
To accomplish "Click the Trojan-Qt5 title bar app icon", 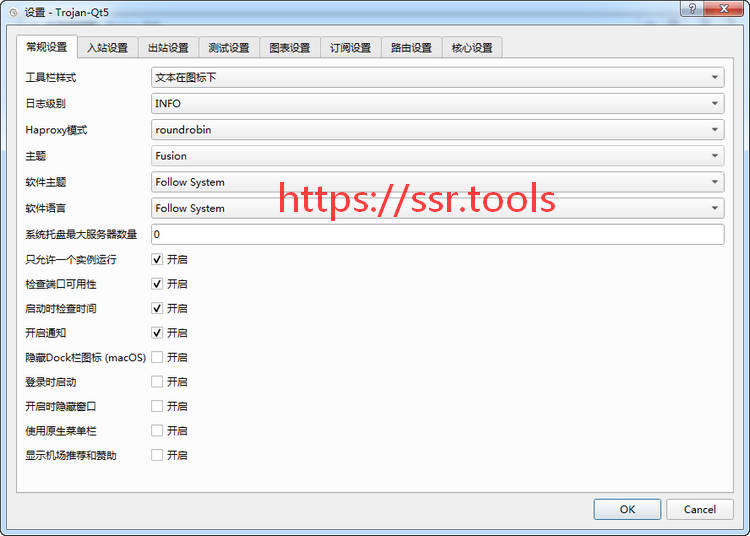I will [x=12, y=11].
